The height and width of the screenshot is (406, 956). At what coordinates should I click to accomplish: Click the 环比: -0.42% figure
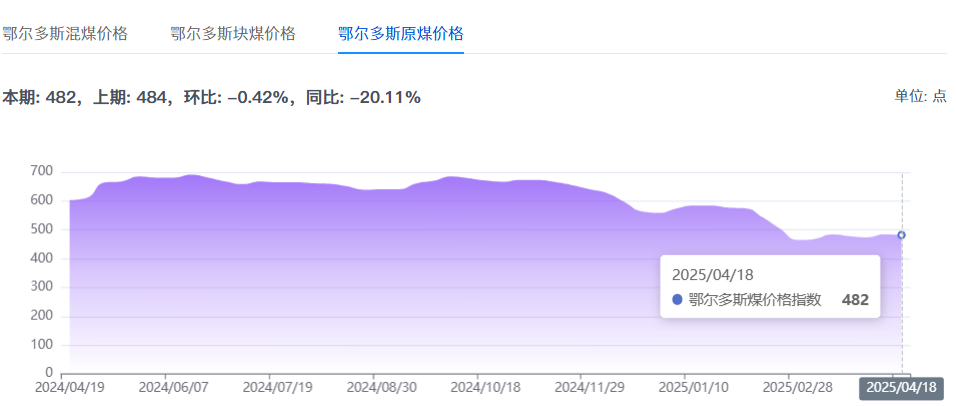tap(235, 98)
